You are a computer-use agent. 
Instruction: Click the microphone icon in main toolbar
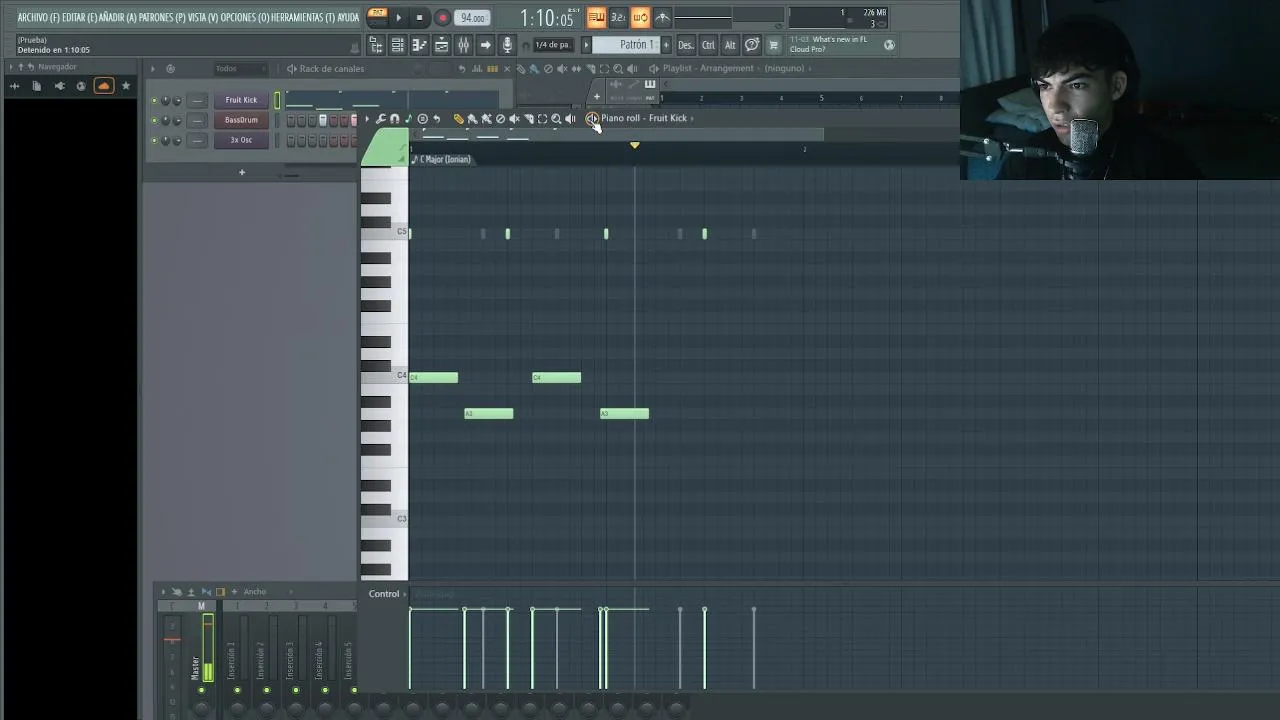(x=507, y=44)
